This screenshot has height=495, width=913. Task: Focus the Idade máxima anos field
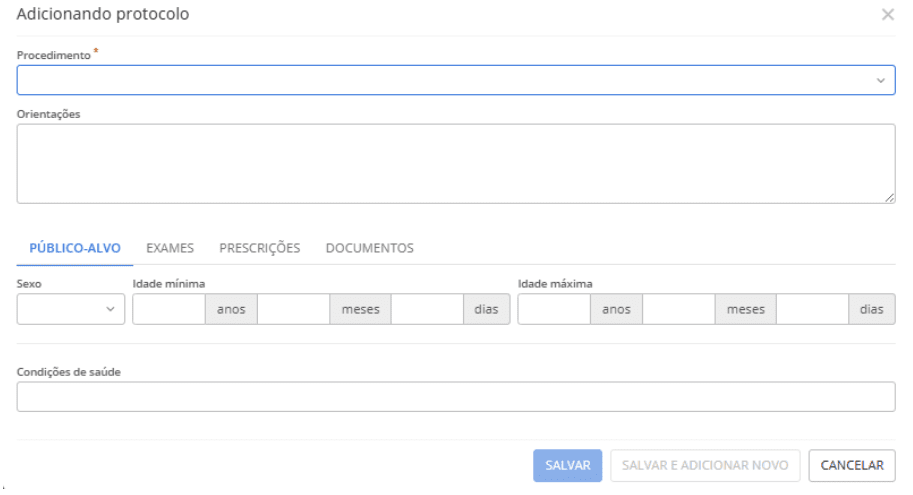pyautogui.click(x=554, y=310)
